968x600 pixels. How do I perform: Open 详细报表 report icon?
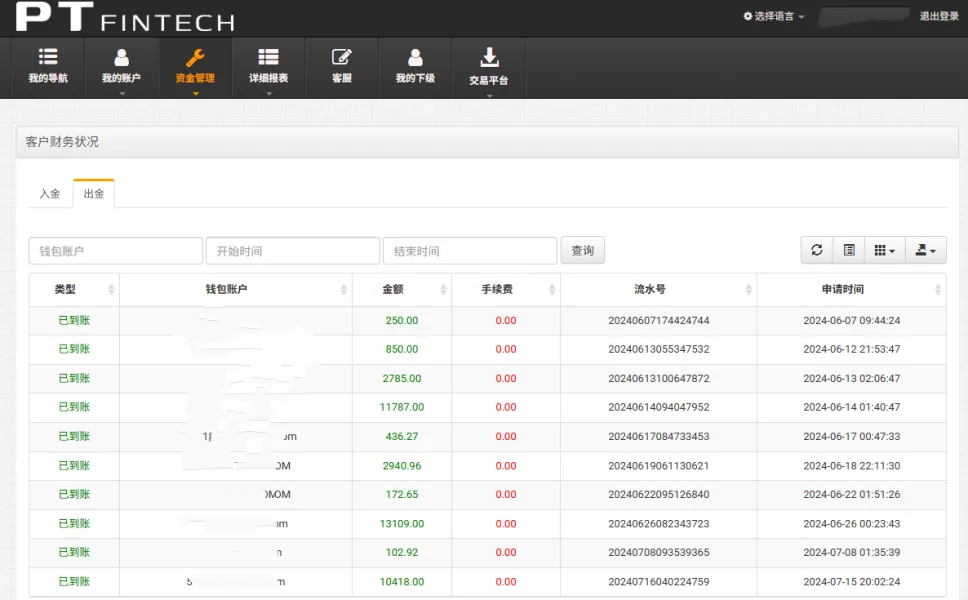(268, 58)
